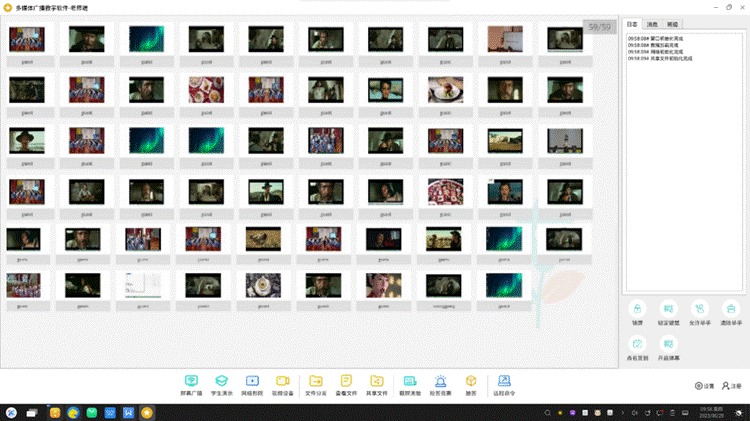Viewport: 750px width, 421px height.
Task: Start 屏幕广播 screen broadcast
Action: click(191, 384)
